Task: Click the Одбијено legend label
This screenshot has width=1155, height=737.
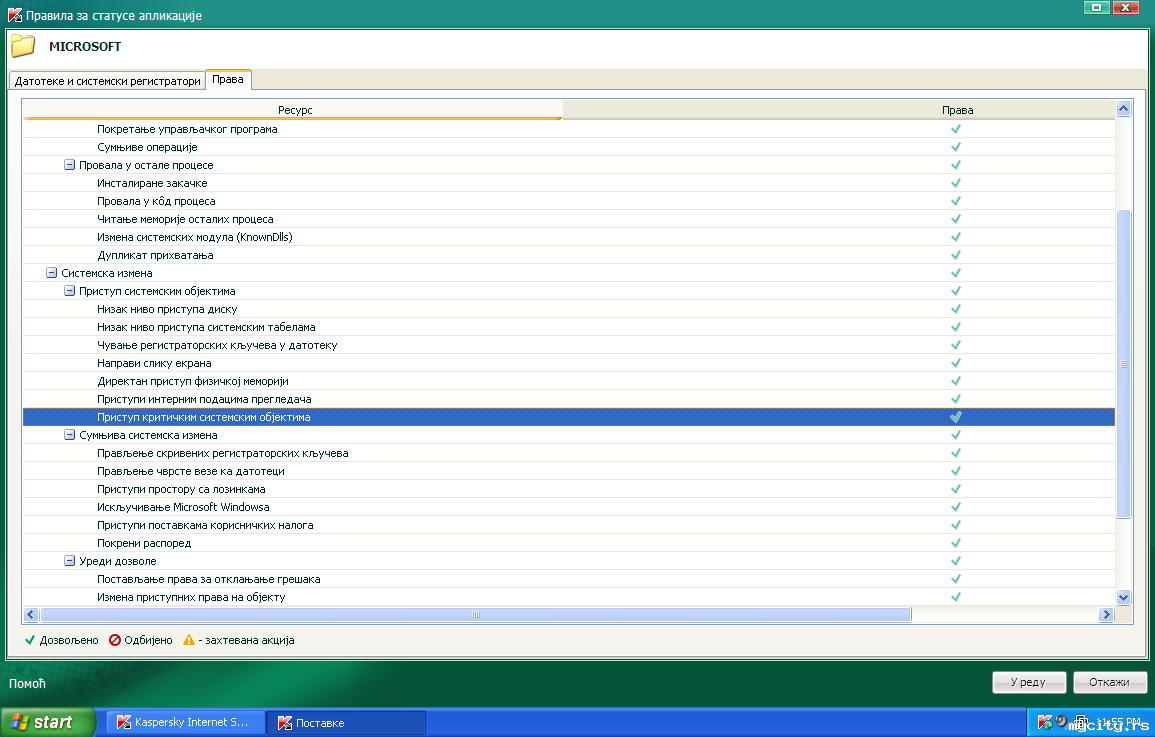Action: click(x=148, y=640)
